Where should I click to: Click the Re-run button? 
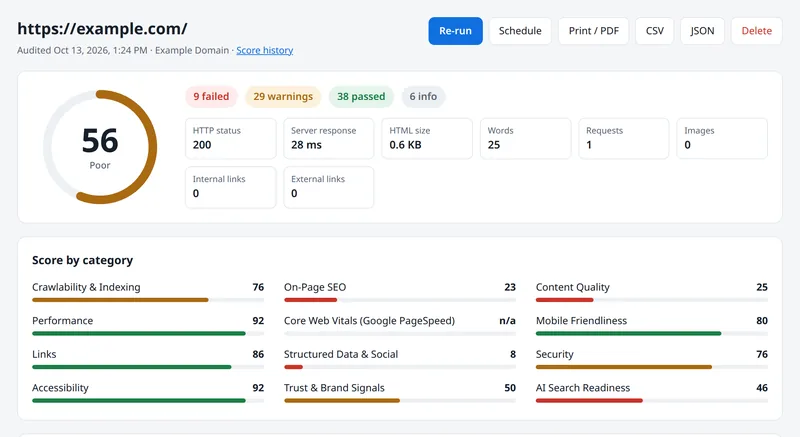455,31
